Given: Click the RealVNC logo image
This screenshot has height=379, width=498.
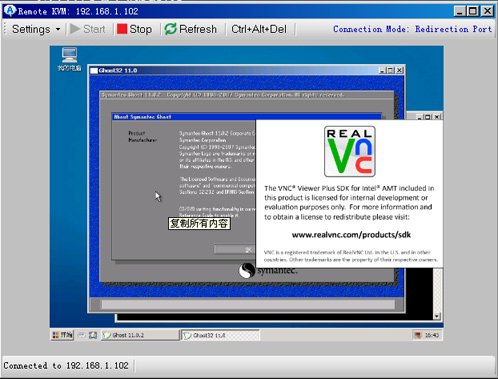Looking at the screenshot, I should (x=350, y=151).
